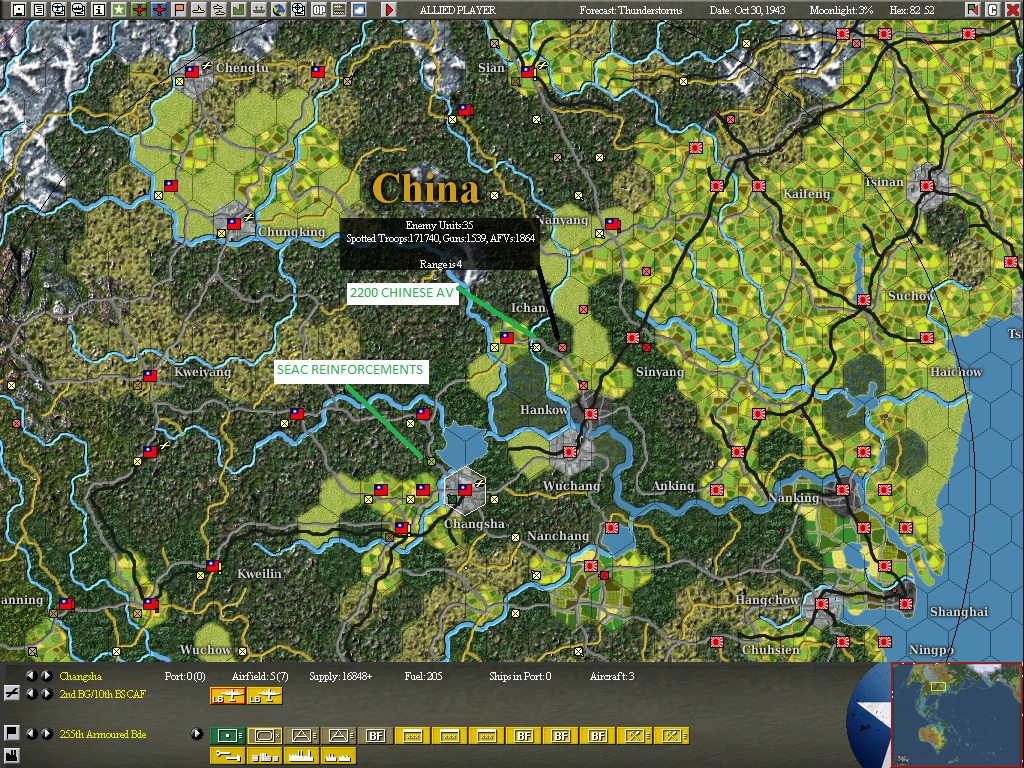Screen dimensions: 1024x768
Task: Select the Nanyang Chinese base flag
Action: 612,224
